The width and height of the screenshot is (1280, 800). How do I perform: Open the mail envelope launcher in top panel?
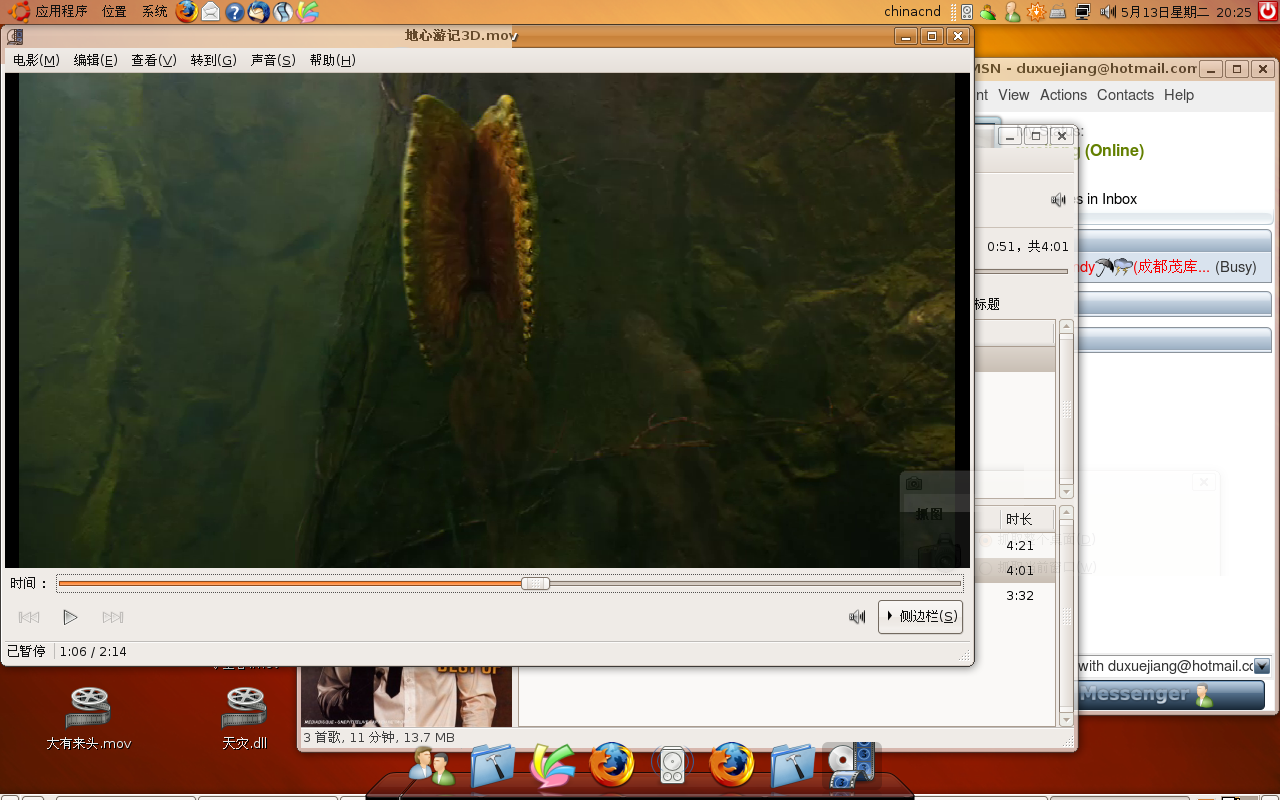tap(211, 12)
